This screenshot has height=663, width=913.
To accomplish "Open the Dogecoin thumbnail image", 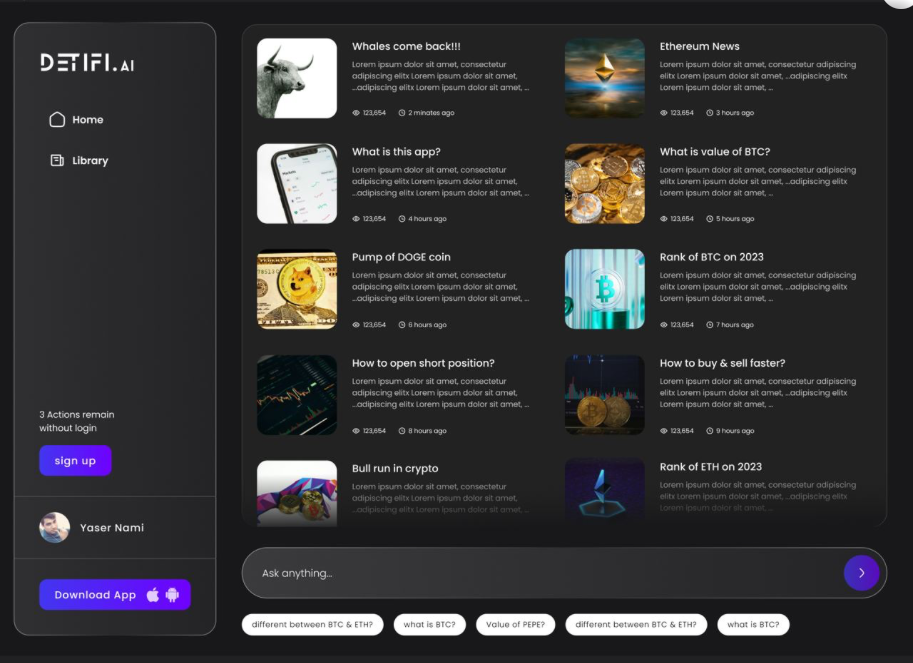I will pyautogui.click(x=297, y=289).
